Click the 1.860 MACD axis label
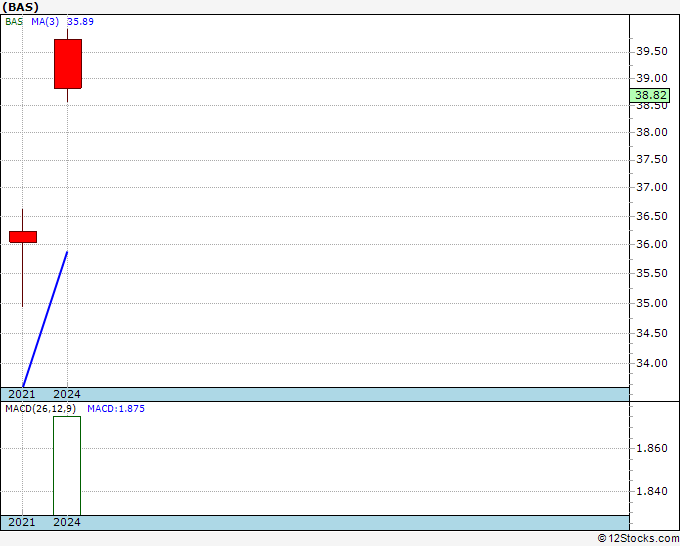 (x=651, y=448)
